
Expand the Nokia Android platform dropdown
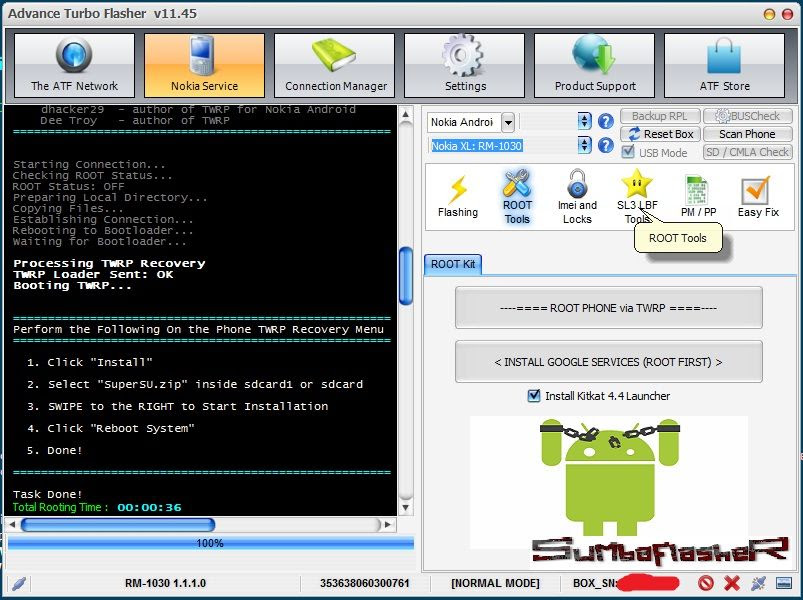point(508,122)
